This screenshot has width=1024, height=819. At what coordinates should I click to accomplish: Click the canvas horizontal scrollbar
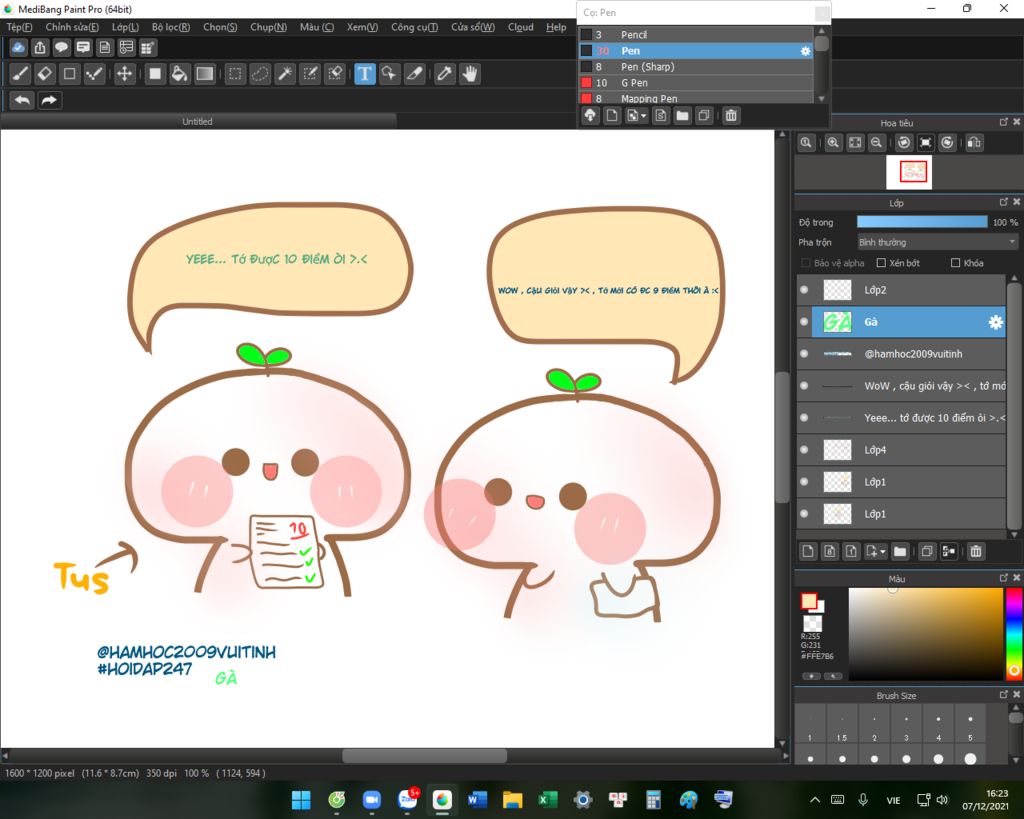tap(424, 756)
